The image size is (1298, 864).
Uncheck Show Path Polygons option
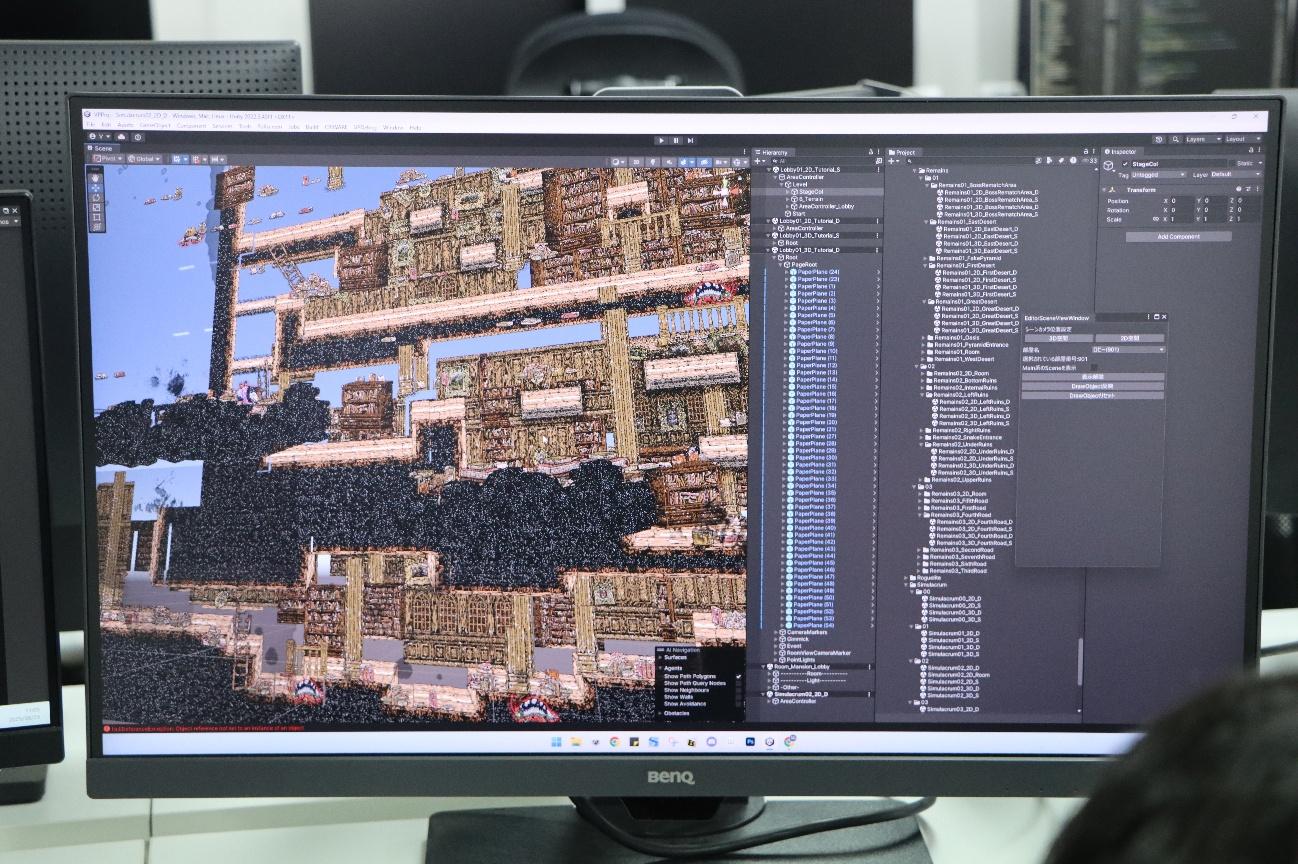738,677
